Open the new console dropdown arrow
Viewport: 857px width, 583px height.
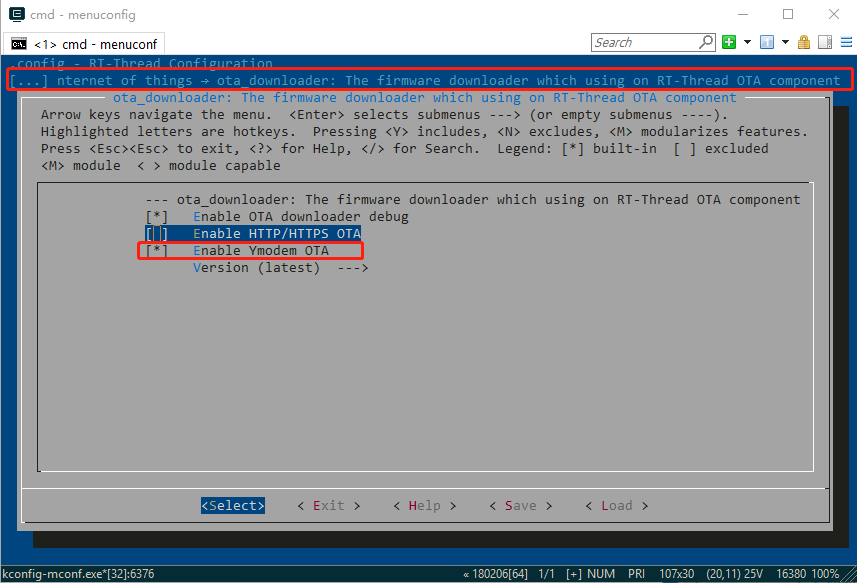747,42
